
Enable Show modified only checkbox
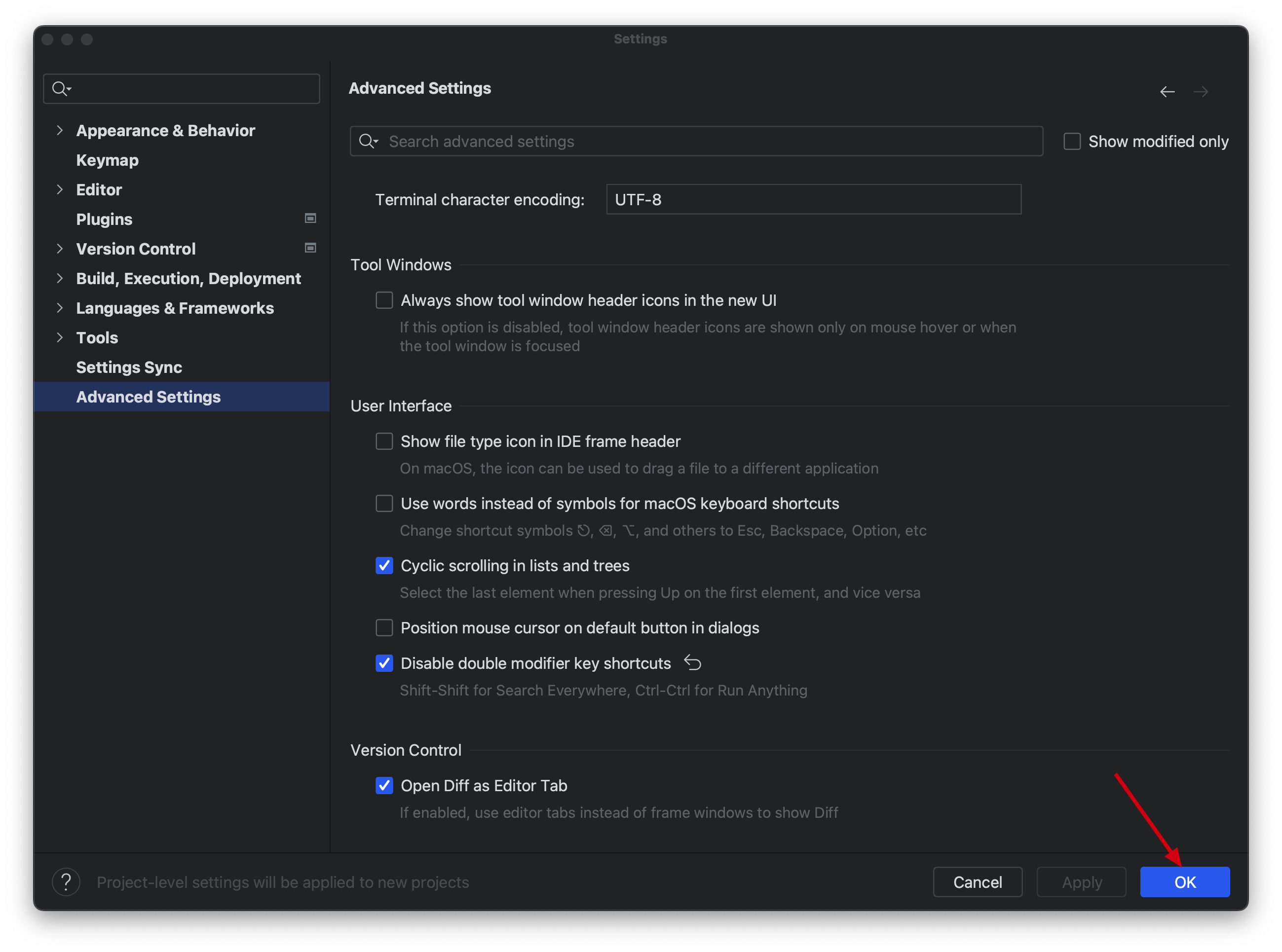pyautogui.click(x=1072, y=141)
